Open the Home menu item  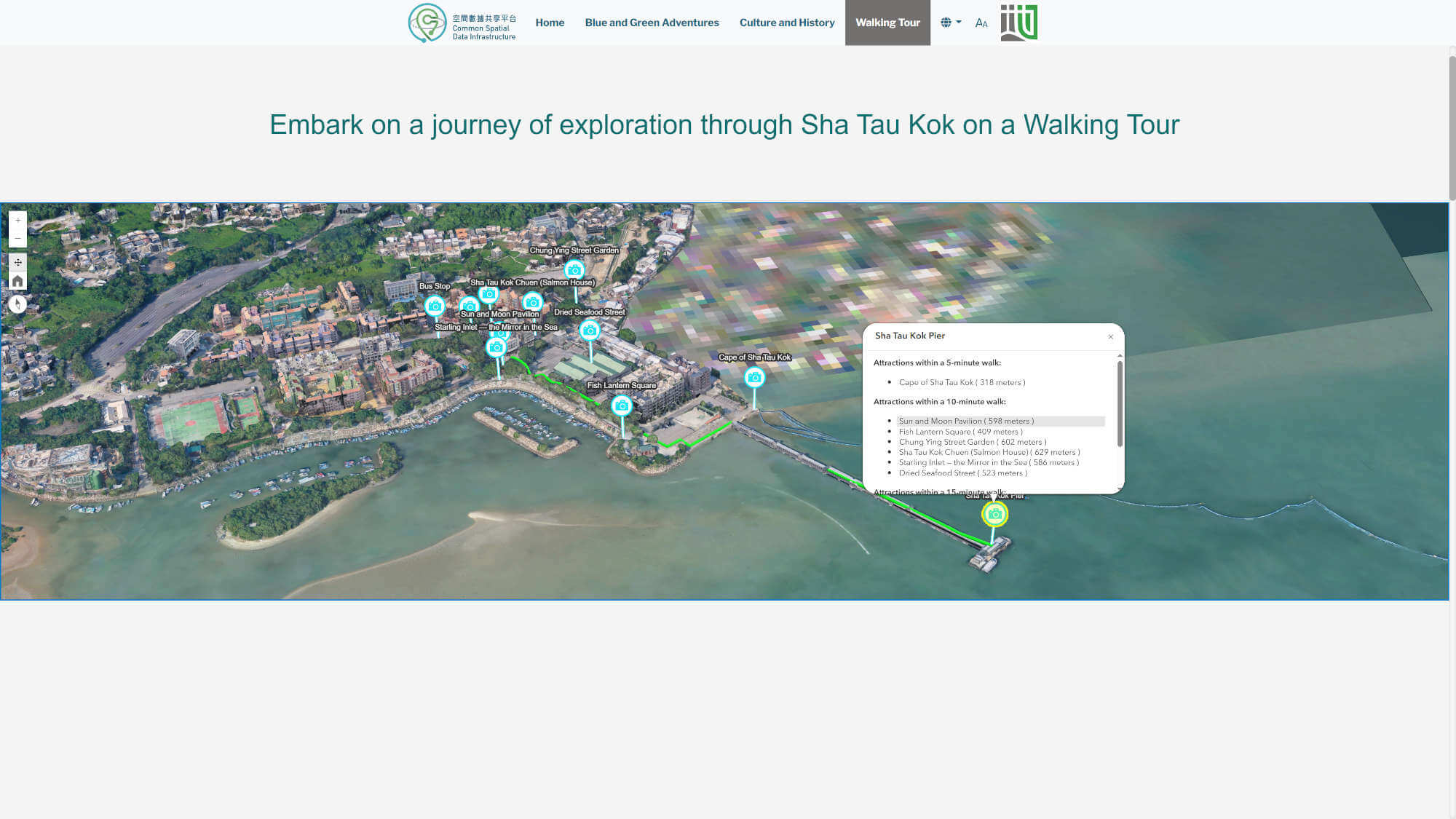pos(550,23)
